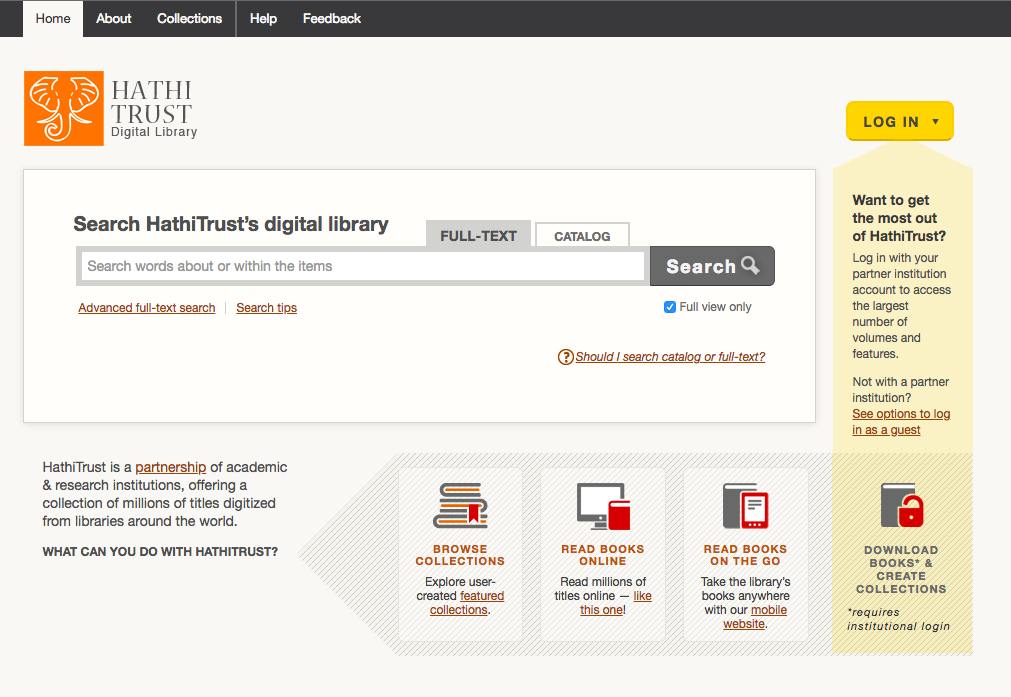Screen dimensions: 1011x697
Task: Click the Browse Collections stacked books icon
Action: coord(460,505)
